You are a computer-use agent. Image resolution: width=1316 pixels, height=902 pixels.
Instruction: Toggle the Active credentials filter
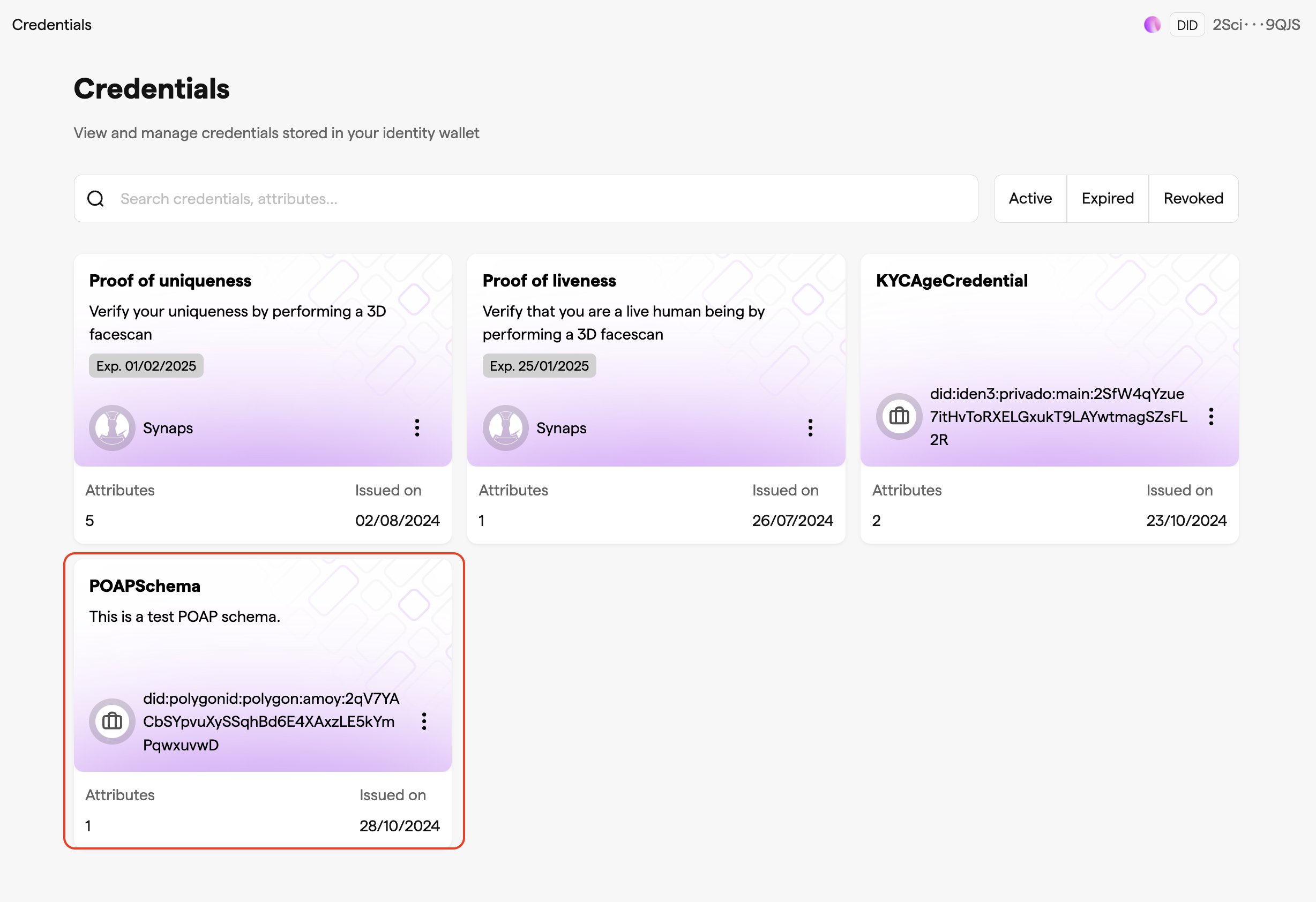pyautogui.click(x=1030, y=199)
